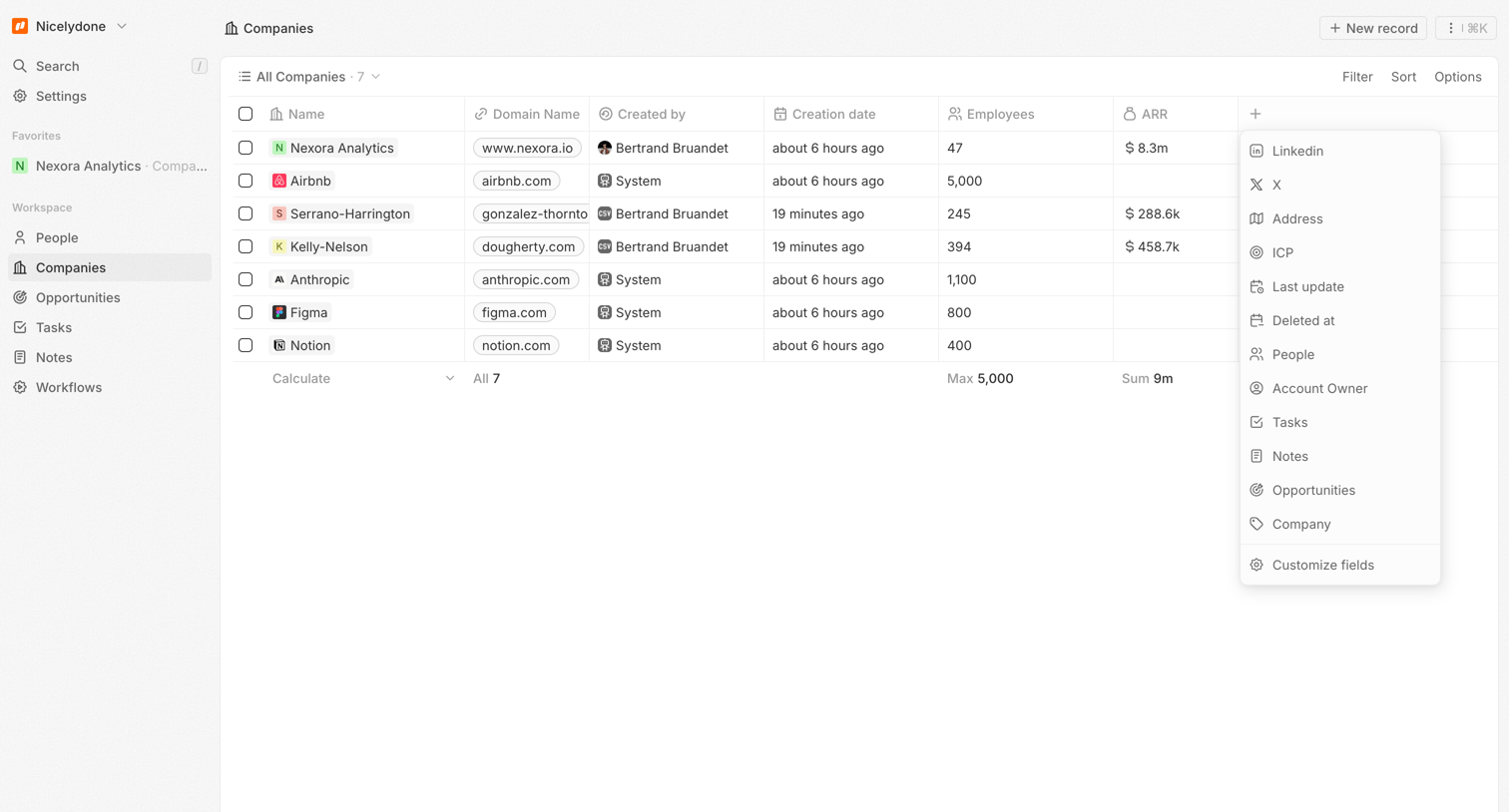Click the New record button
1509x812 pixels.
[1373, 28]
